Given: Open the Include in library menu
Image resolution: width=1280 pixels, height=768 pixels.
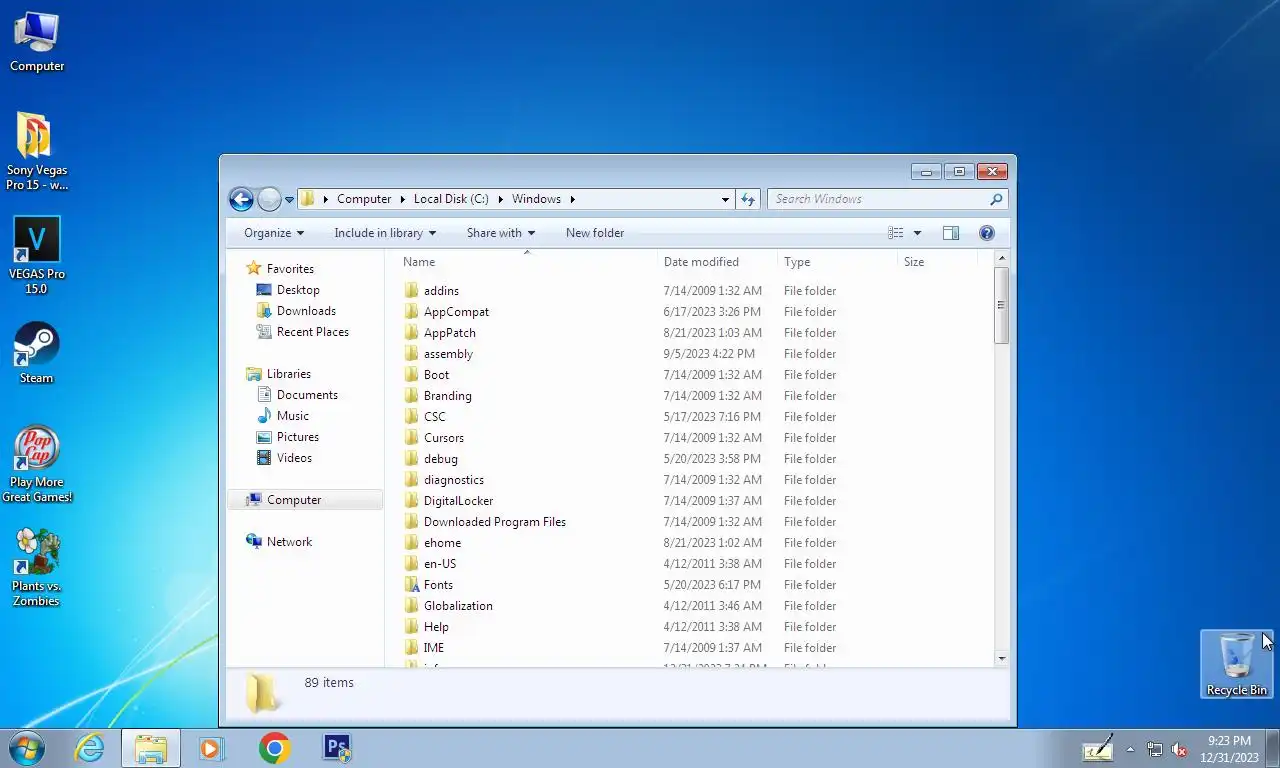Looking at the screenshot, I should [385, 233].
